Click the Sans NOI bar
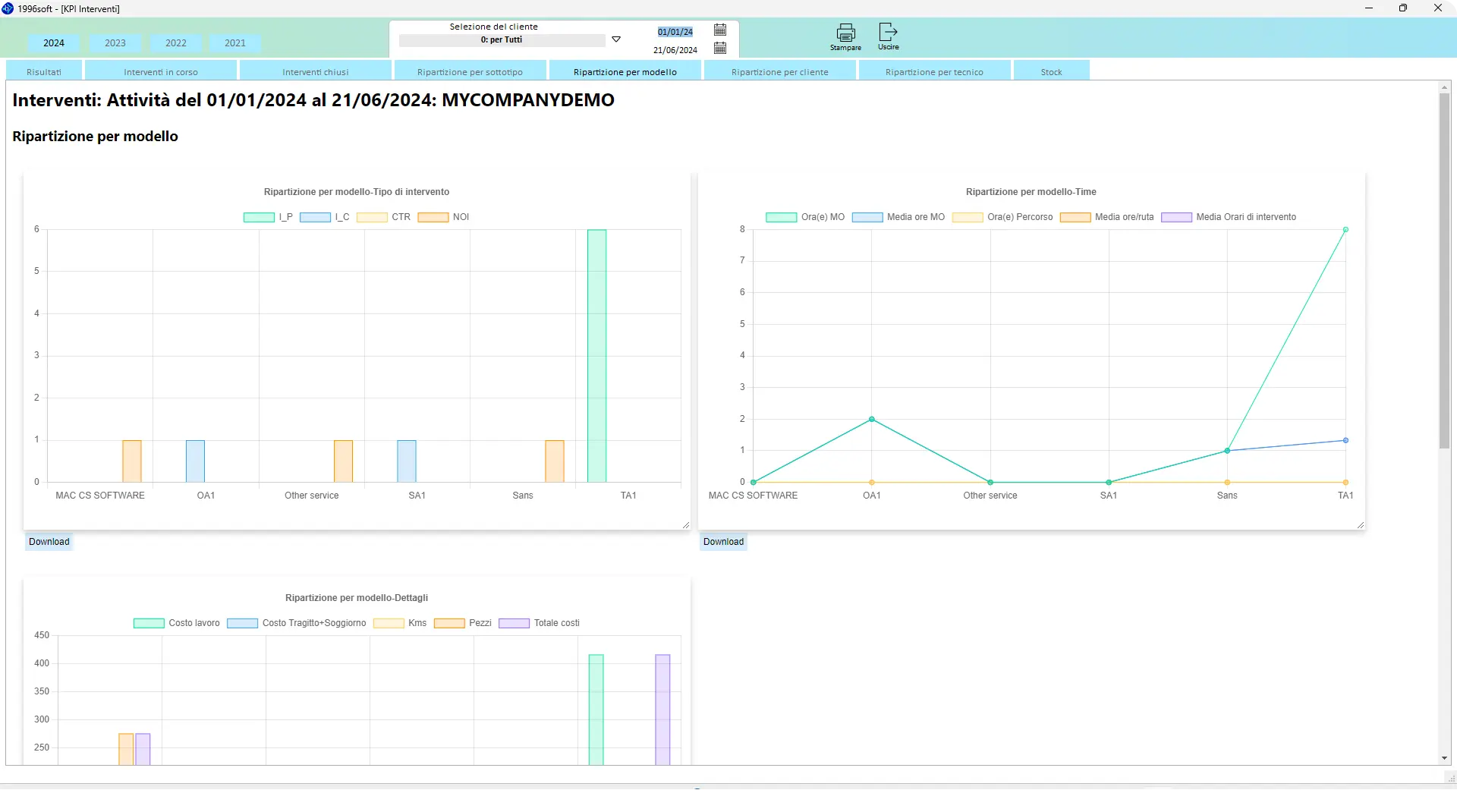1457x812 pixels. (555, 461)
